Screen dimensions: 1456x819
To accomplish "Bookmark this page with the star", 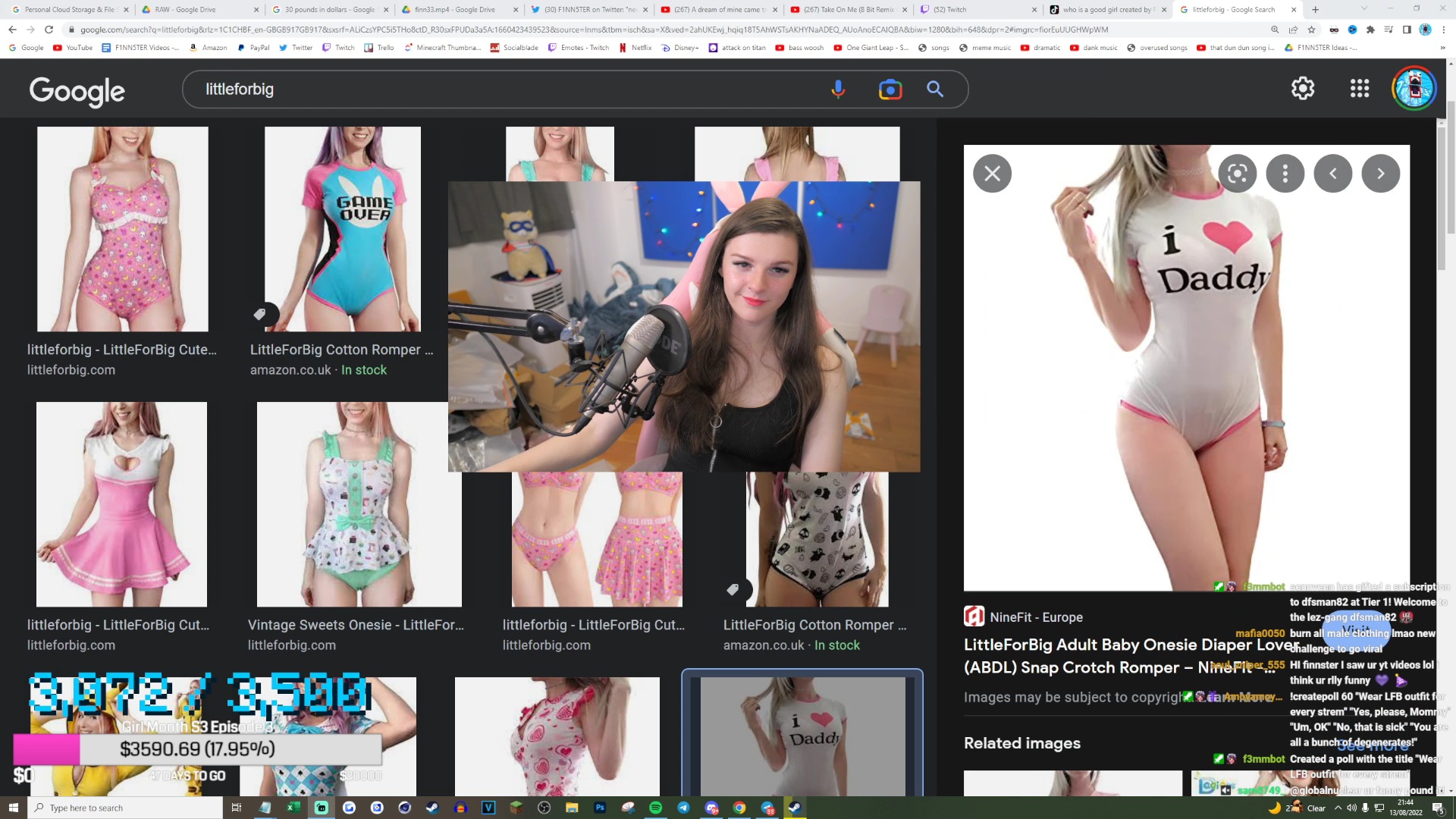I will (x=1311, y=30).
